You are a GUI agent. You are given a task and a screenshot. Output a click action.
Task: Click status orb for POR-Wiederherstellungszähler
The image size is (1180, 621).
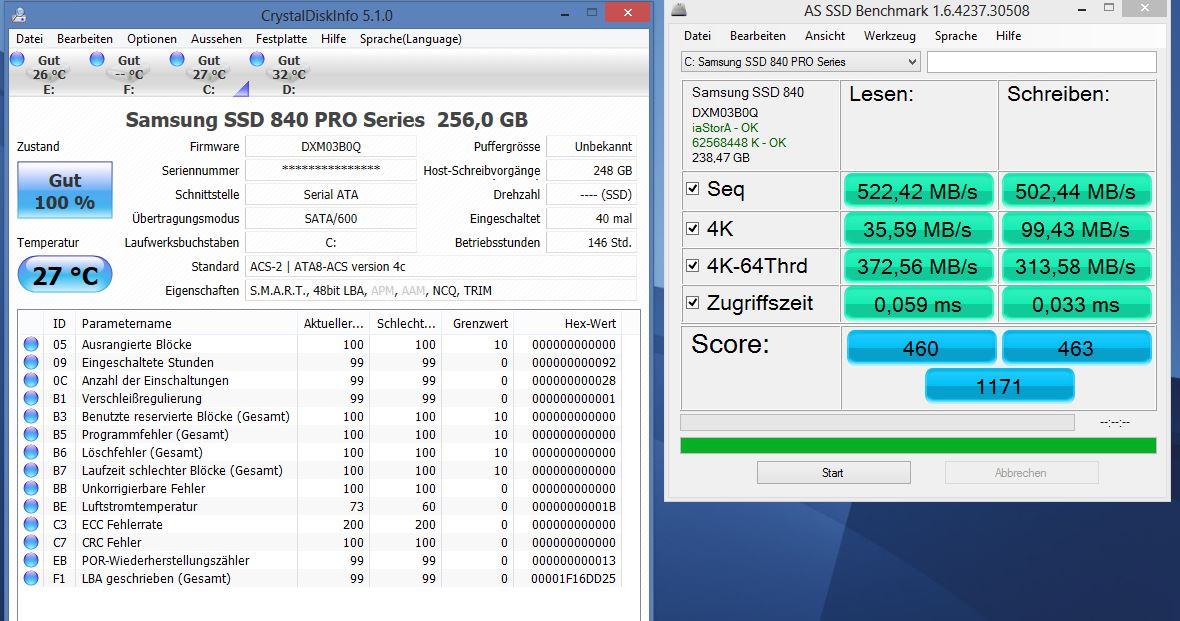click(31, 561)
